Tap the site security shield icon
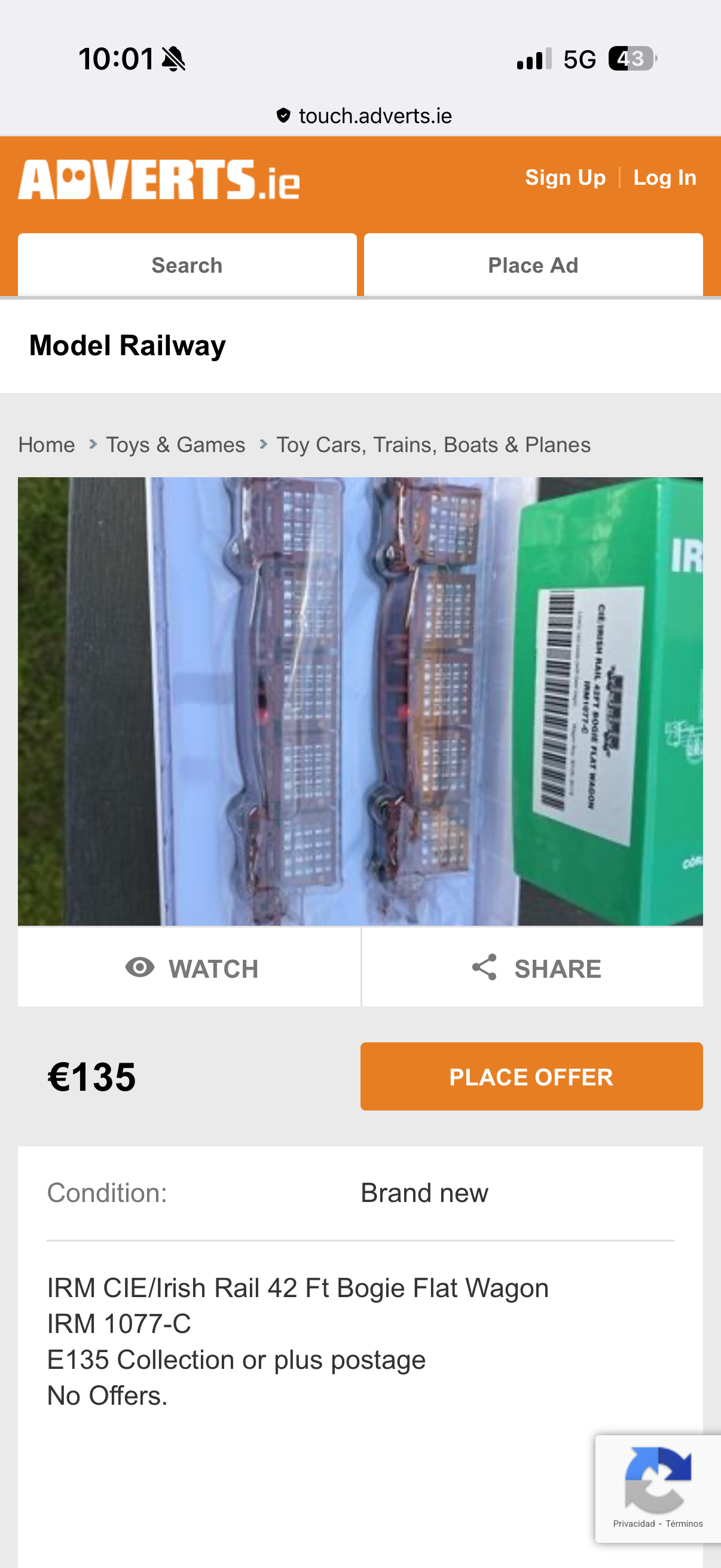The image size is (721, 1568). tap(283, 115)
